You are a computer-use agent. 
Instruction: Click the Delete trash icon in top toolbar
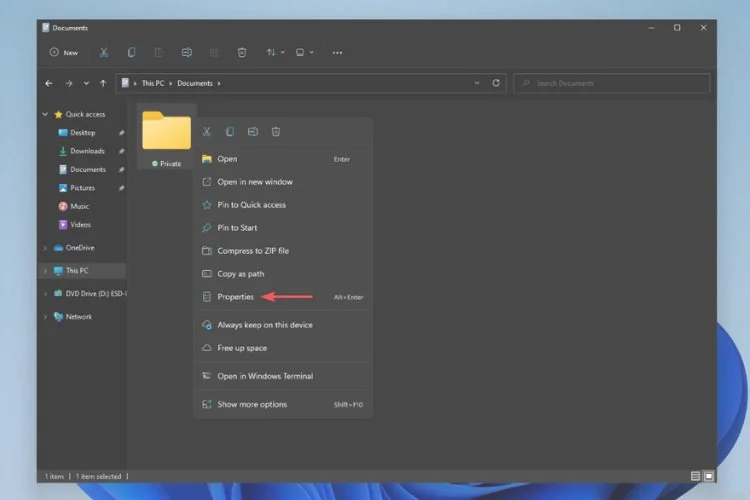(242, 53)
